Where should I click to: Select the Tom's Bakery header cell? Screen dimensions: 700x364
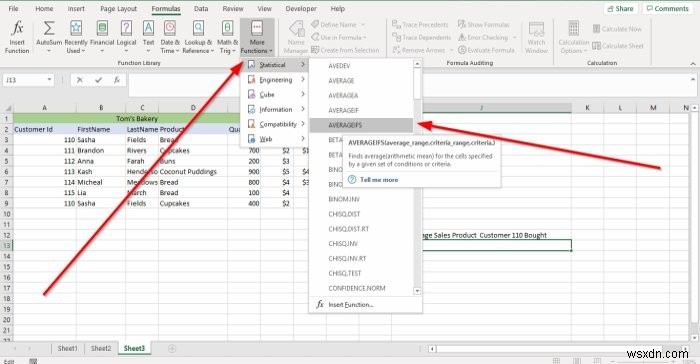137,118
